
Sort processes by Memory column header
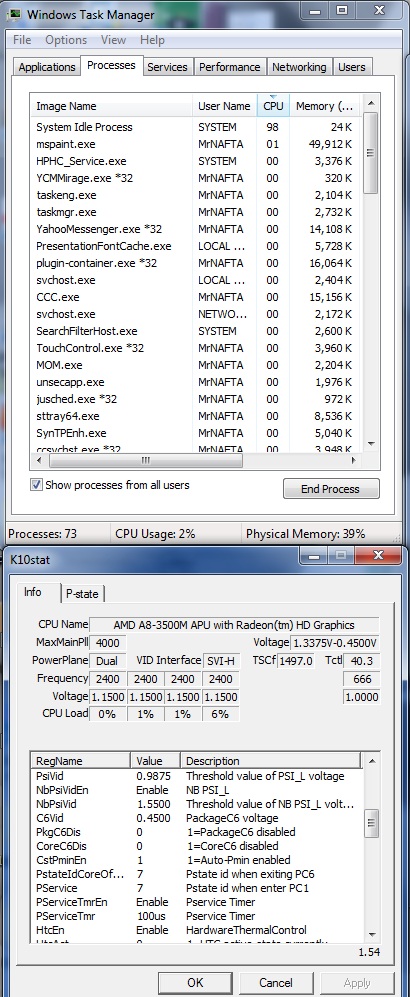[325, 106]
